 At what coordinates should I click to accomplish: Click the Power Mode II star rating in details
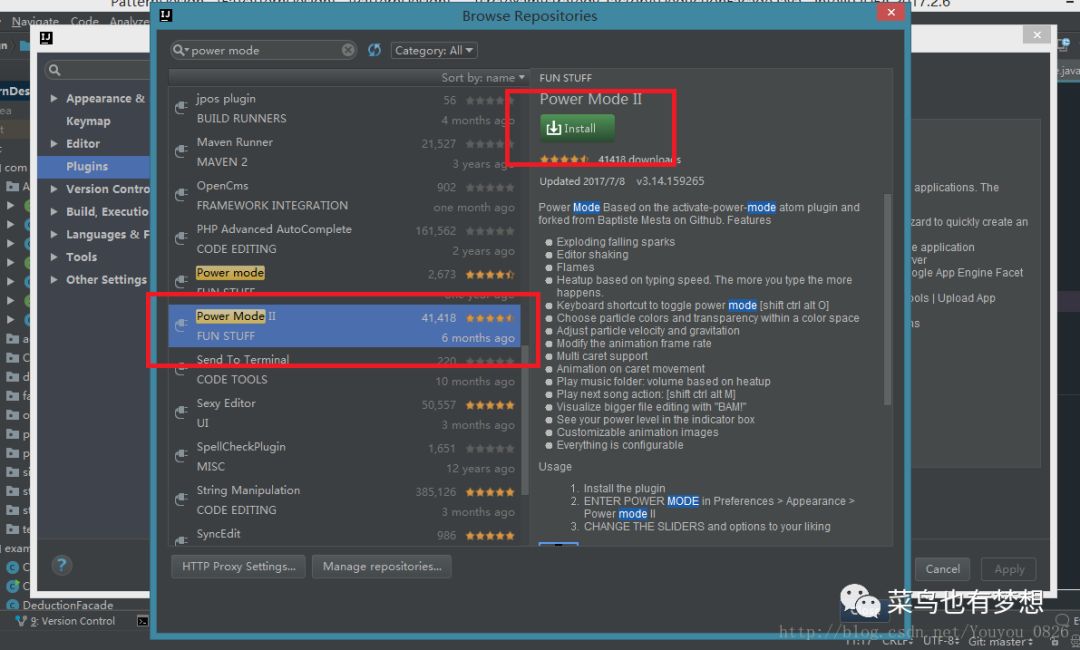click(564, 159)
